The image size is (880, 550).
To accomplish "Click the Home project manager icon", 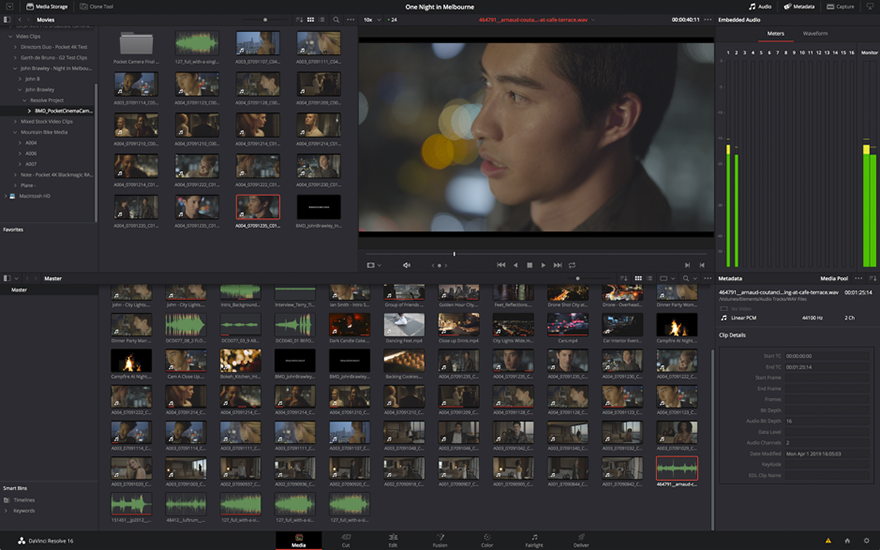I will 848,541.
